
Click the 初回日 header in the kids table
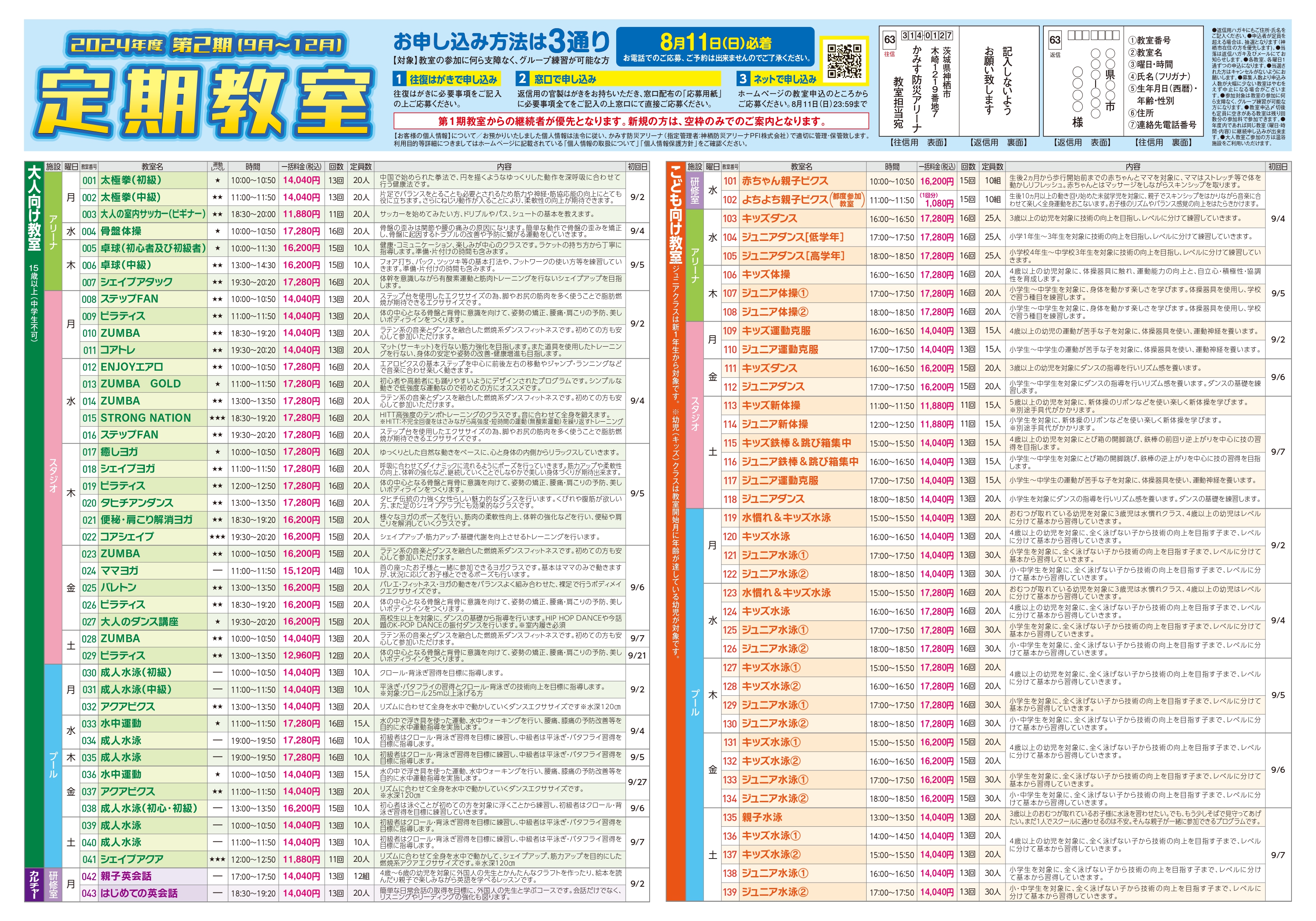1278,167
